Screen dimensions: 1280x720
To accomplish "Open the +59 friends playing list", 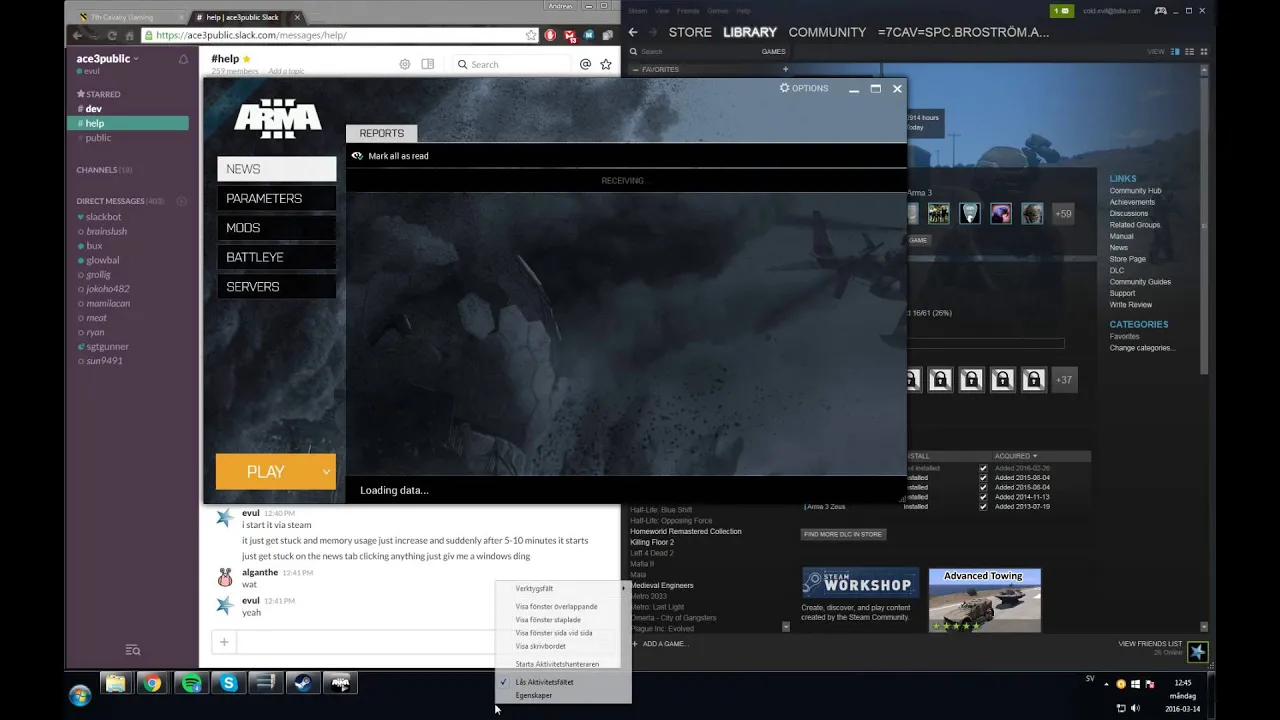I will click(x=1063, y=213).
